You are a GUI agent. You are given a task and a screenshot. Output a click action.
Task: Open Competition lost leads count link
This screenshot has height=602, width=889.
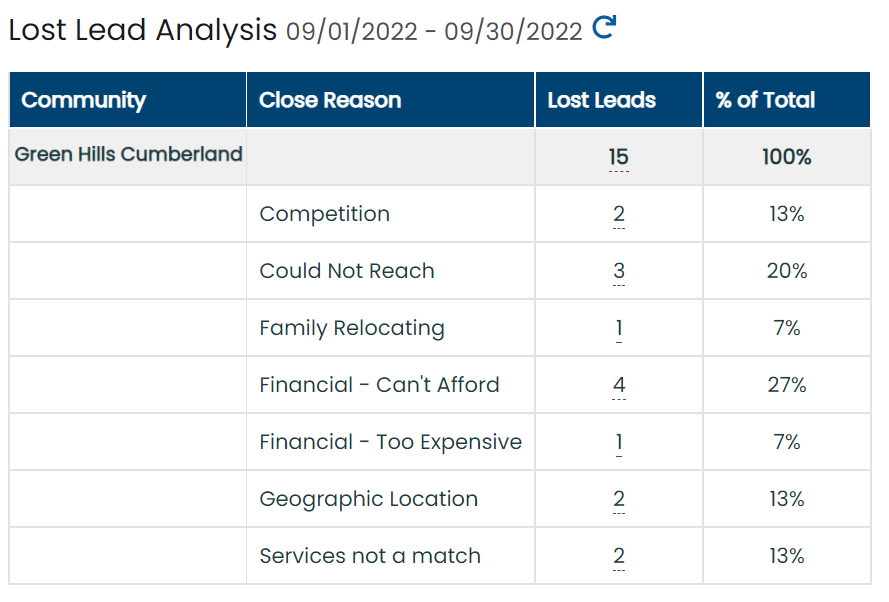619,214
